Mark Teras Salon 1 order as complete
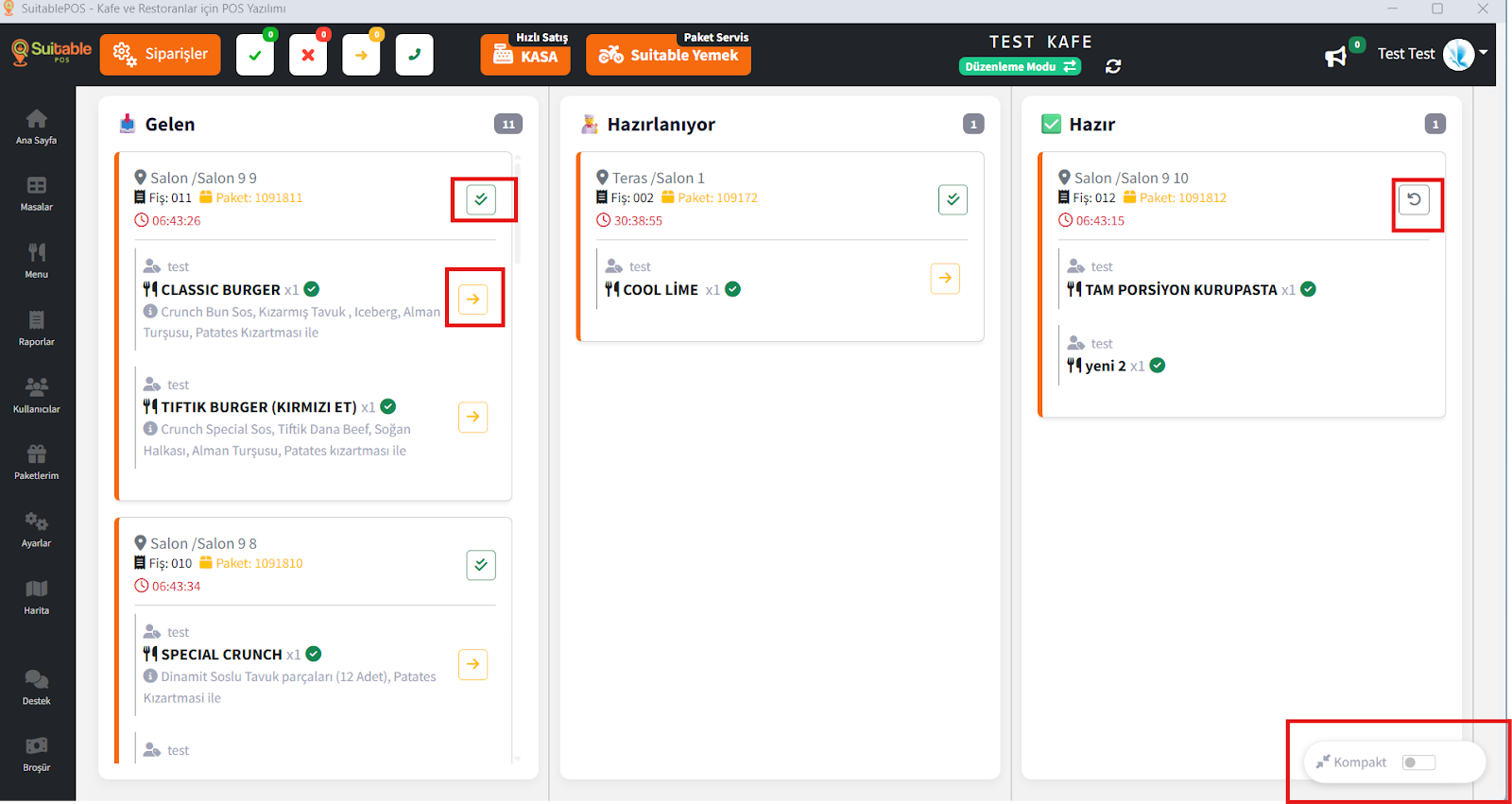 tap(953, 199)
